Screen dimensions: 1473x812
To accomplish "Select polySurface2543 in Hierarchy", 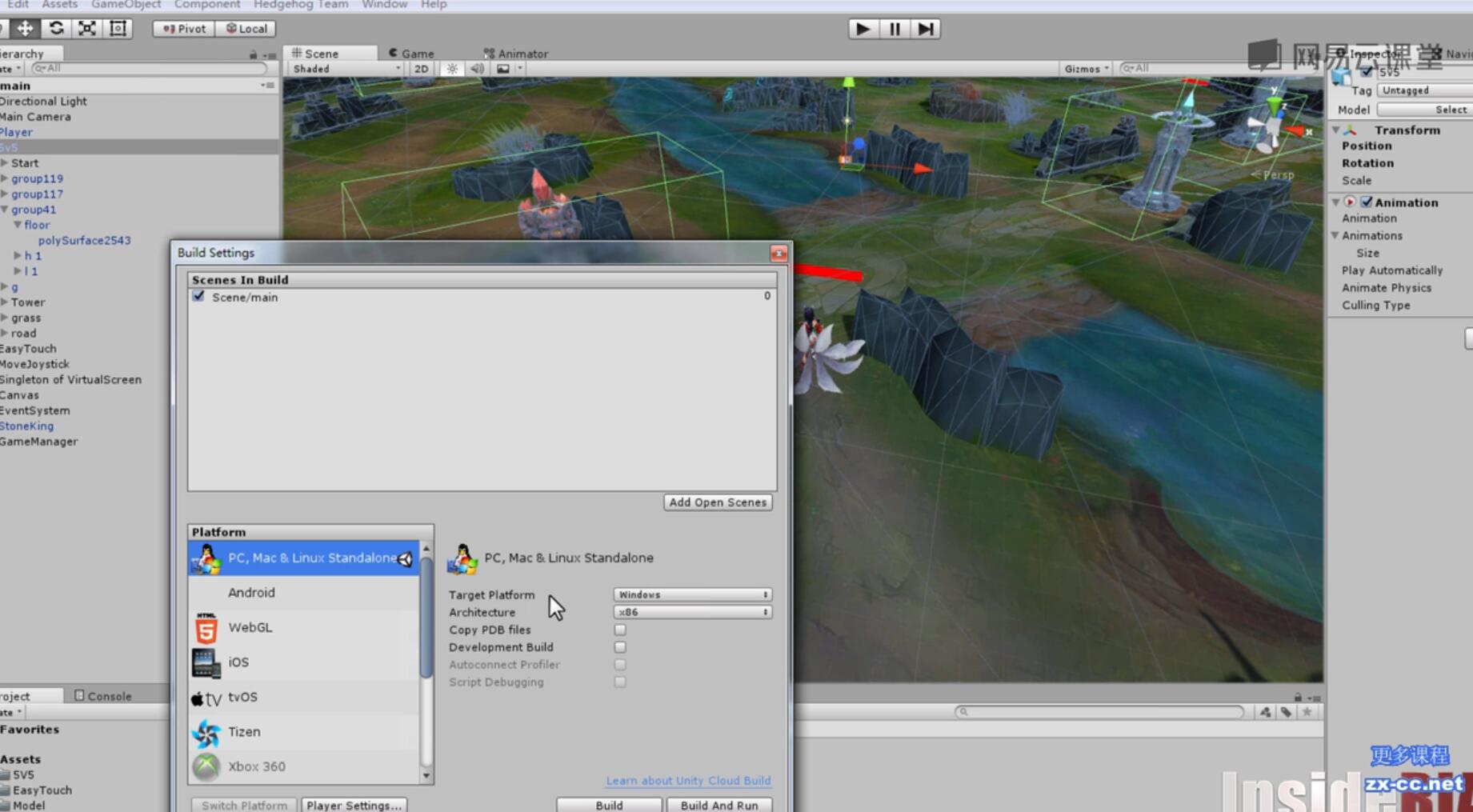I will click(84, 240).
